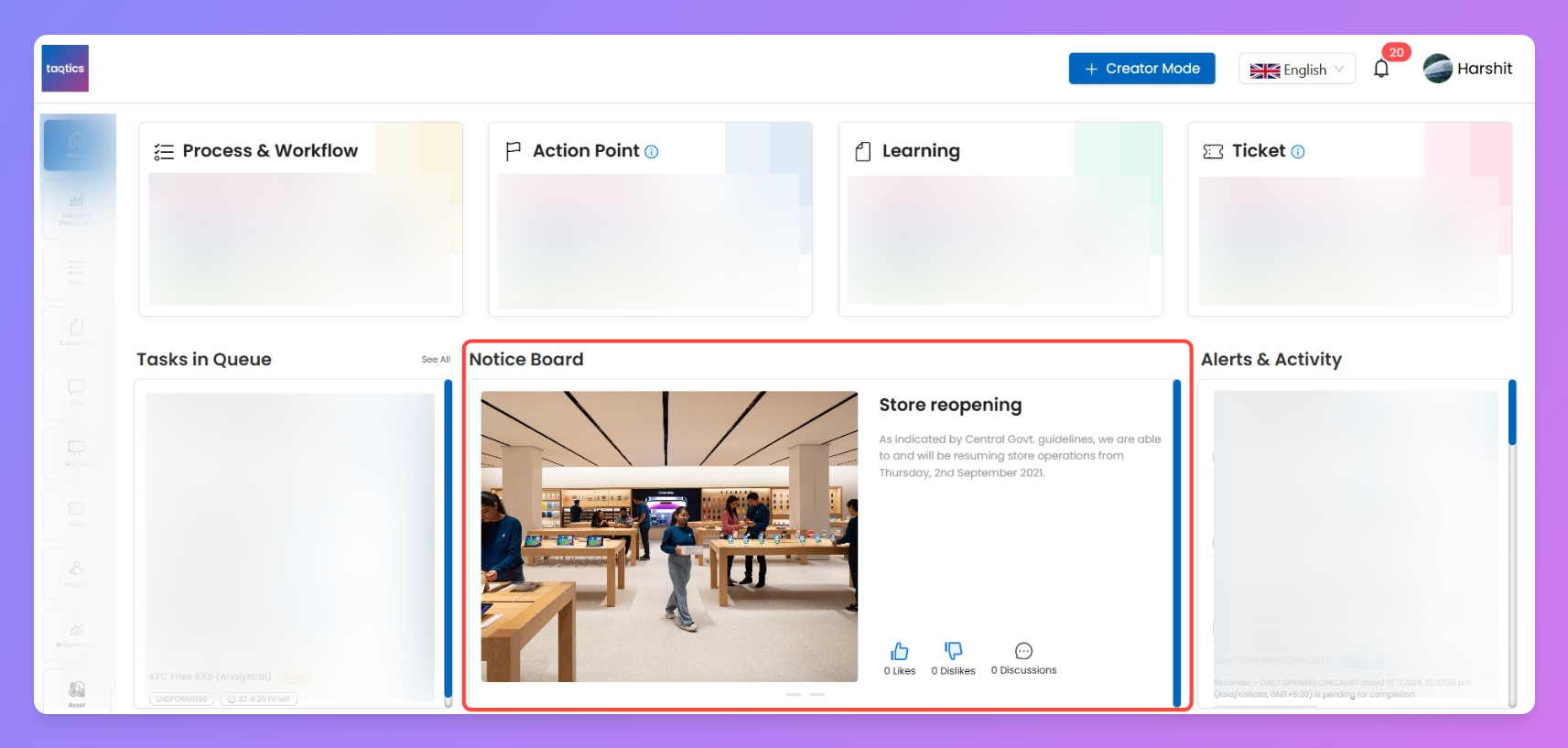Click the notice text about Central Govt. guidelines
Viewport: 1568px width, 748px height.
click(x=1020, y=456)
